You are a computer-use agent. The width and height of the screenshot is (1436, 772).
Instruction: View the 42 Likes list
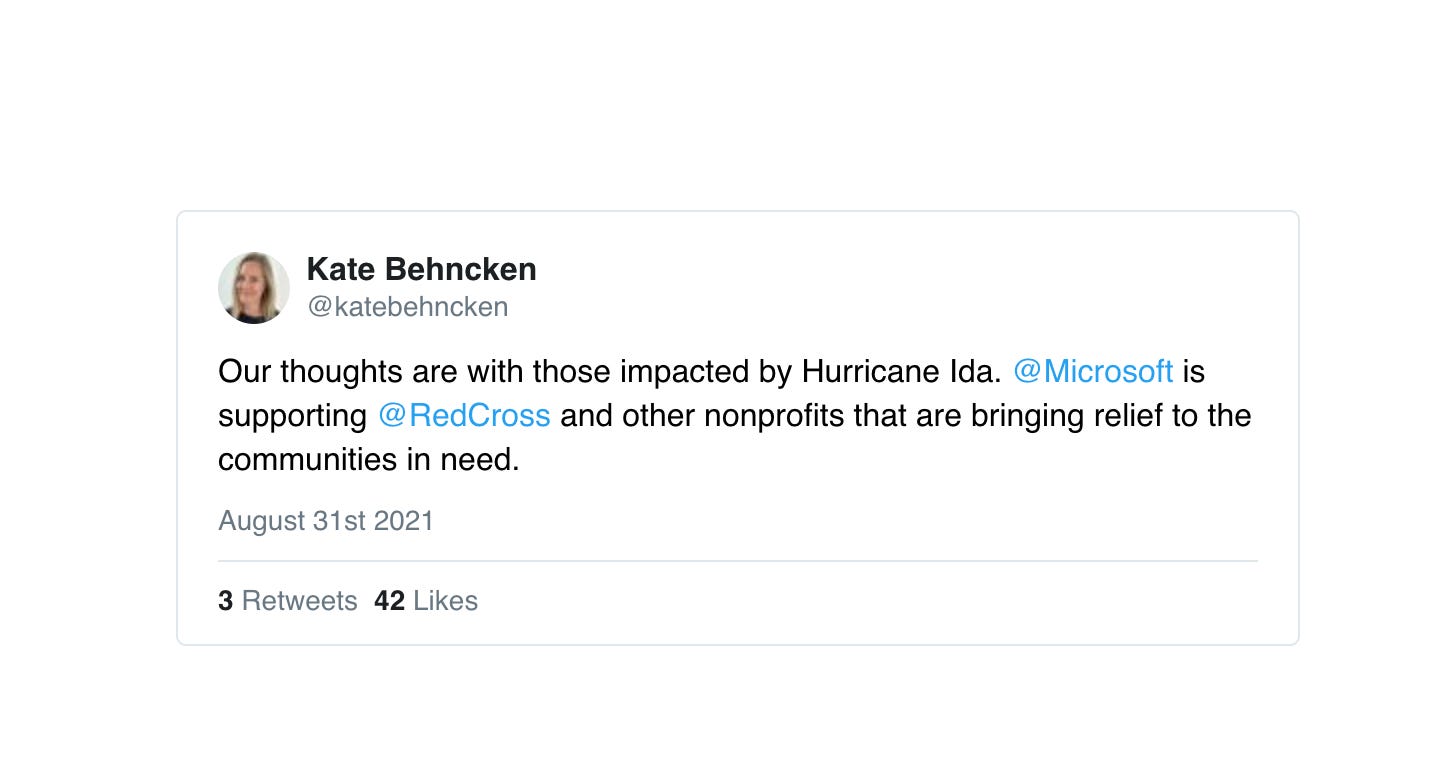pyautogui.click(x=425, y=600)
